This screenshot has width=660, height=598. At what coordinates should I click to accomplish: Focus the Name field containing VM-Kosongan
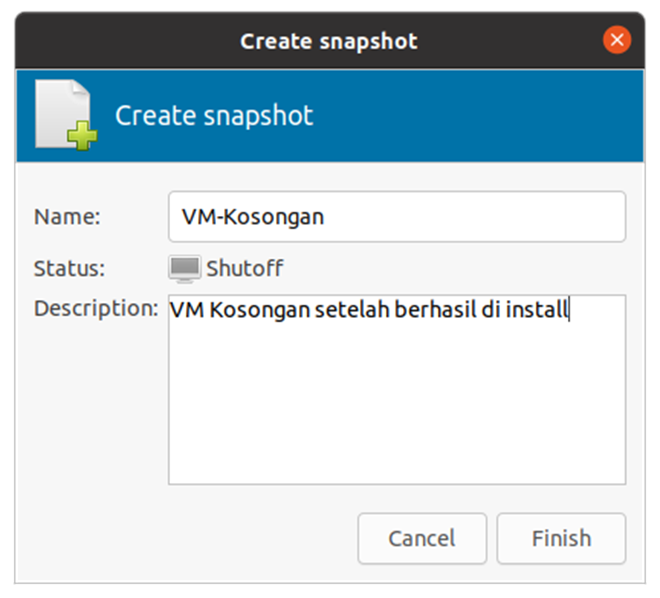[x=396, y=217]
